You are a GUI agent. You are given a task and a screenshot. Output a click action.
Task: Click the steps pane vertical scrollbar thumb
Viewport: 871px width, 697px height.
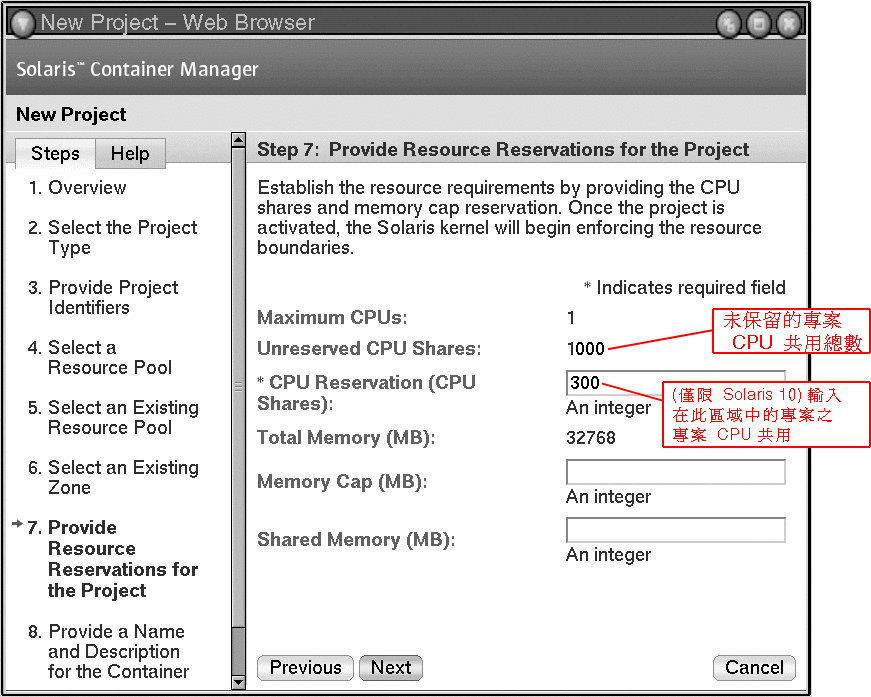(238, 387)
